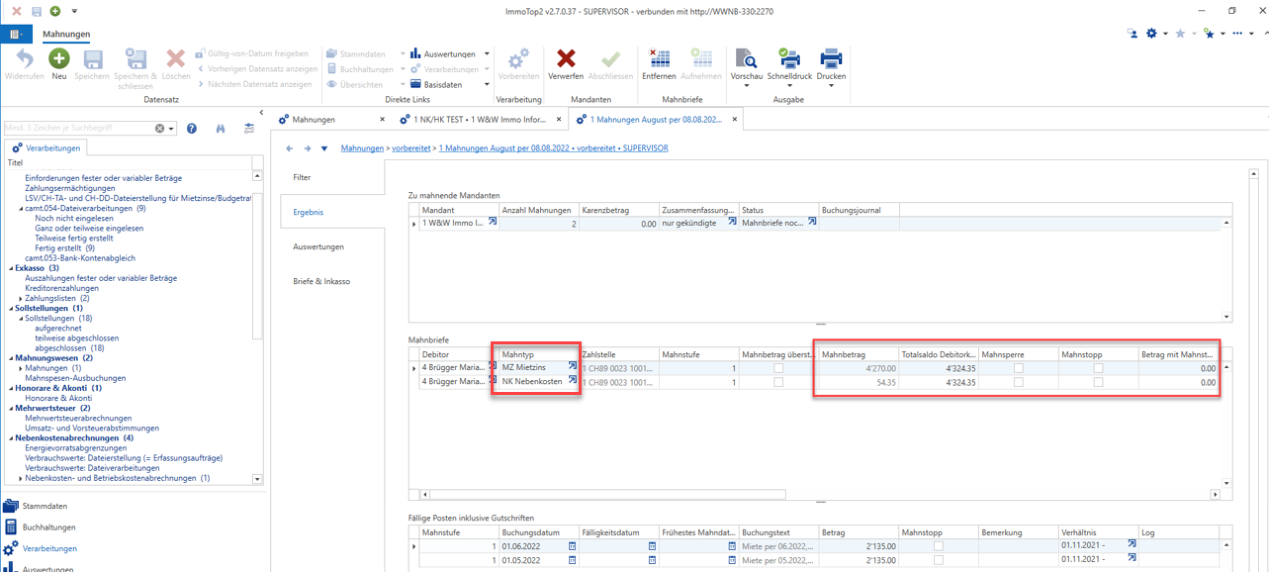1269x574 pixels.
Task: Toggle Mahnstopp checkbox for Miete per 06.2022
Action: click(939, 546)
